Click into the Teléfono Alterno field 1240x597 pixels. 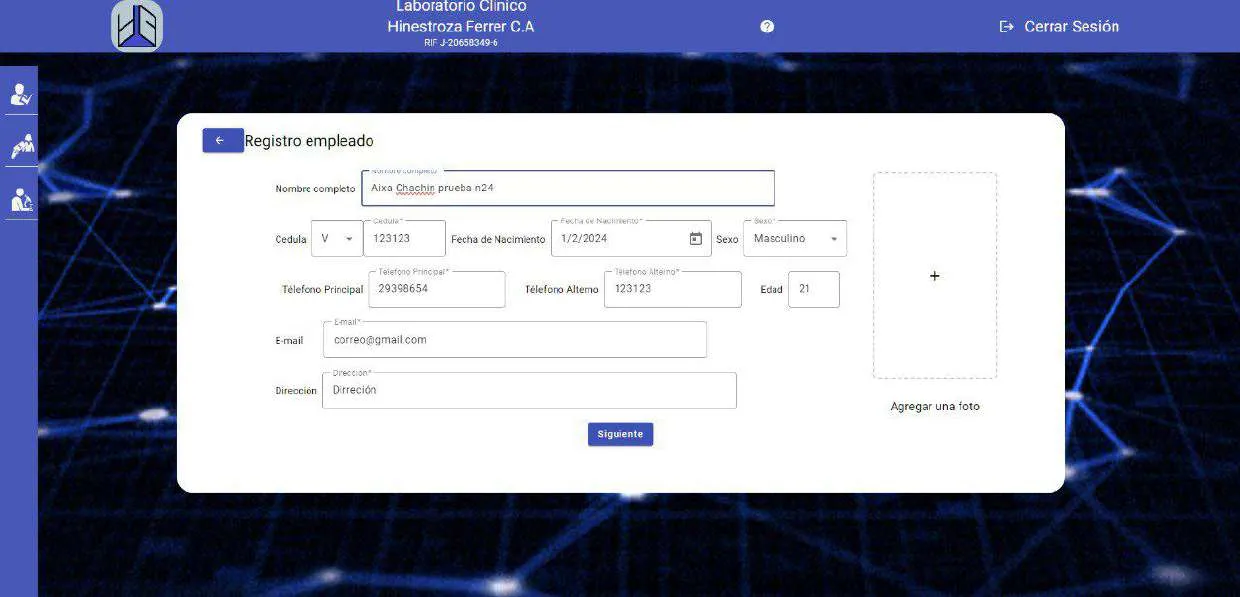click(672, 289)
